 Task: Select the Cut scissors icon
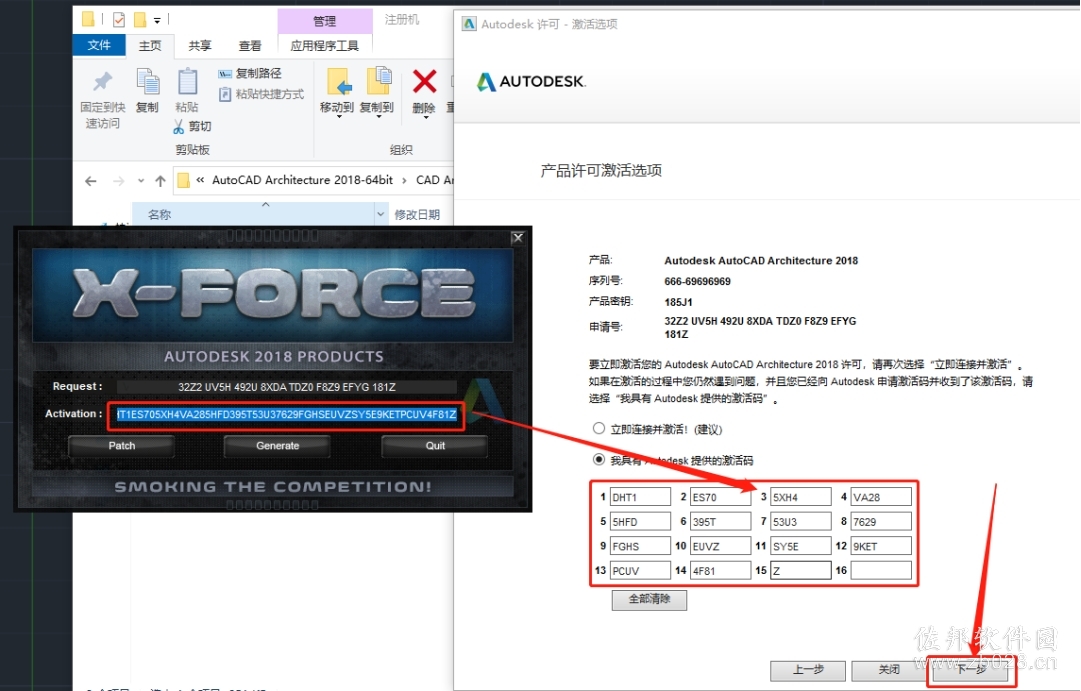pyautogui.click(x=179, y=126)
